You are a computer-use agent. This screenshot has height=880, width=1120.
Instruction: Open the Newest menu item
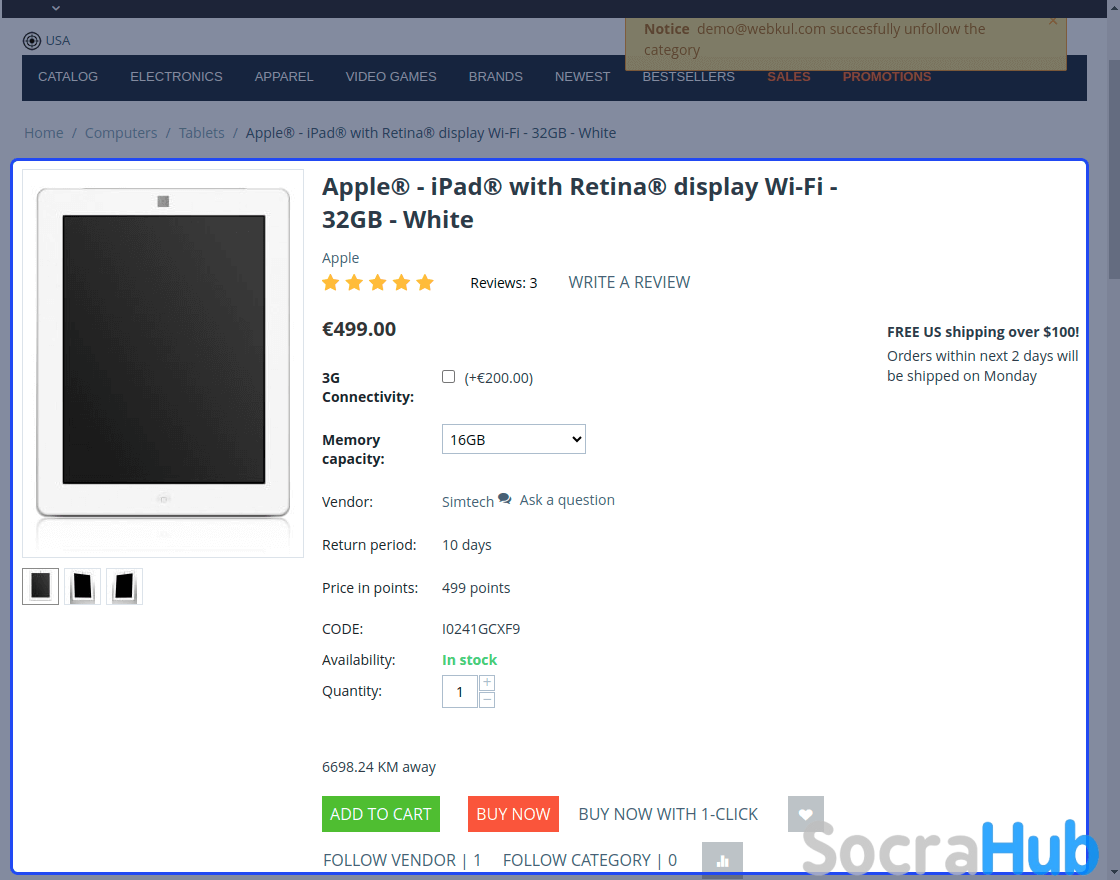click(582, 76)
